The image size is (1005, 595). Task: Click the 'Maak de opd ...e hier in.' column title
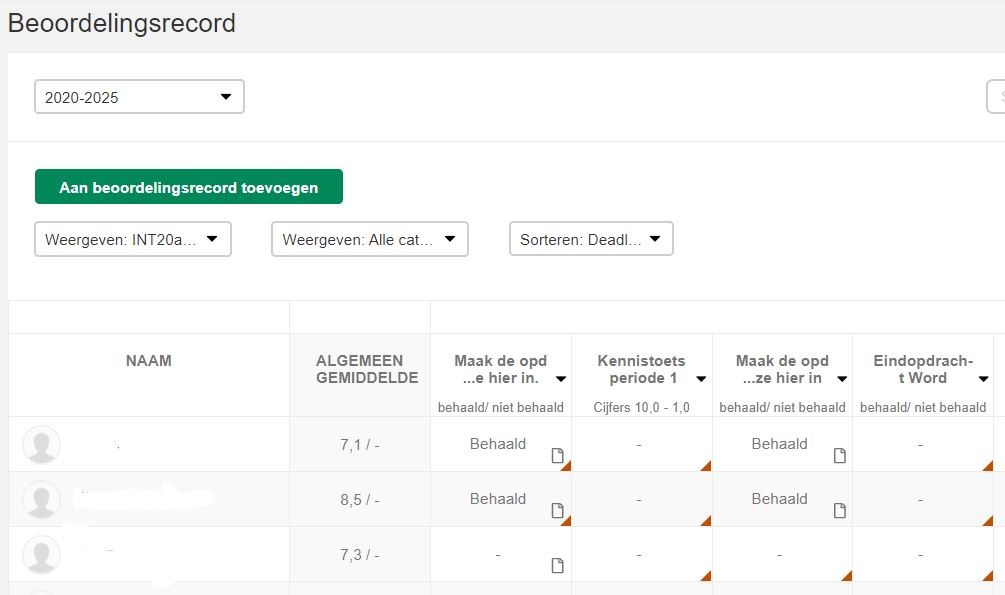point(501,369)
